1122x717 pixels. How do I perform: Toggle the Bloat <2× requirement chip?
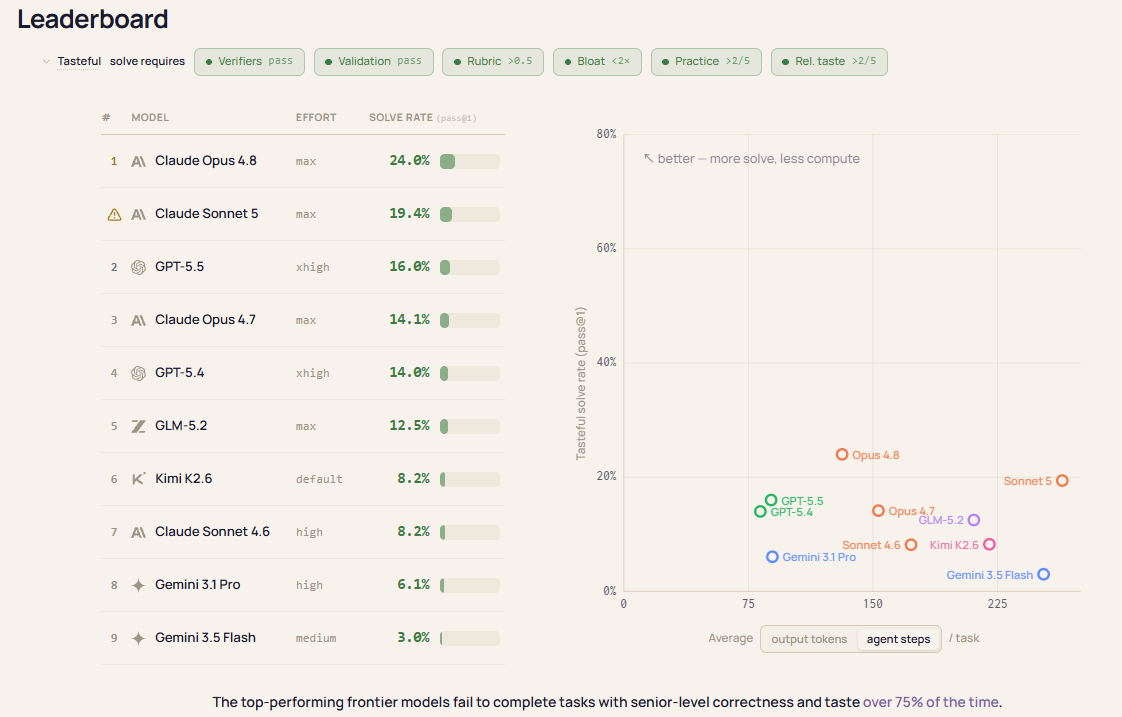point(597,62)
